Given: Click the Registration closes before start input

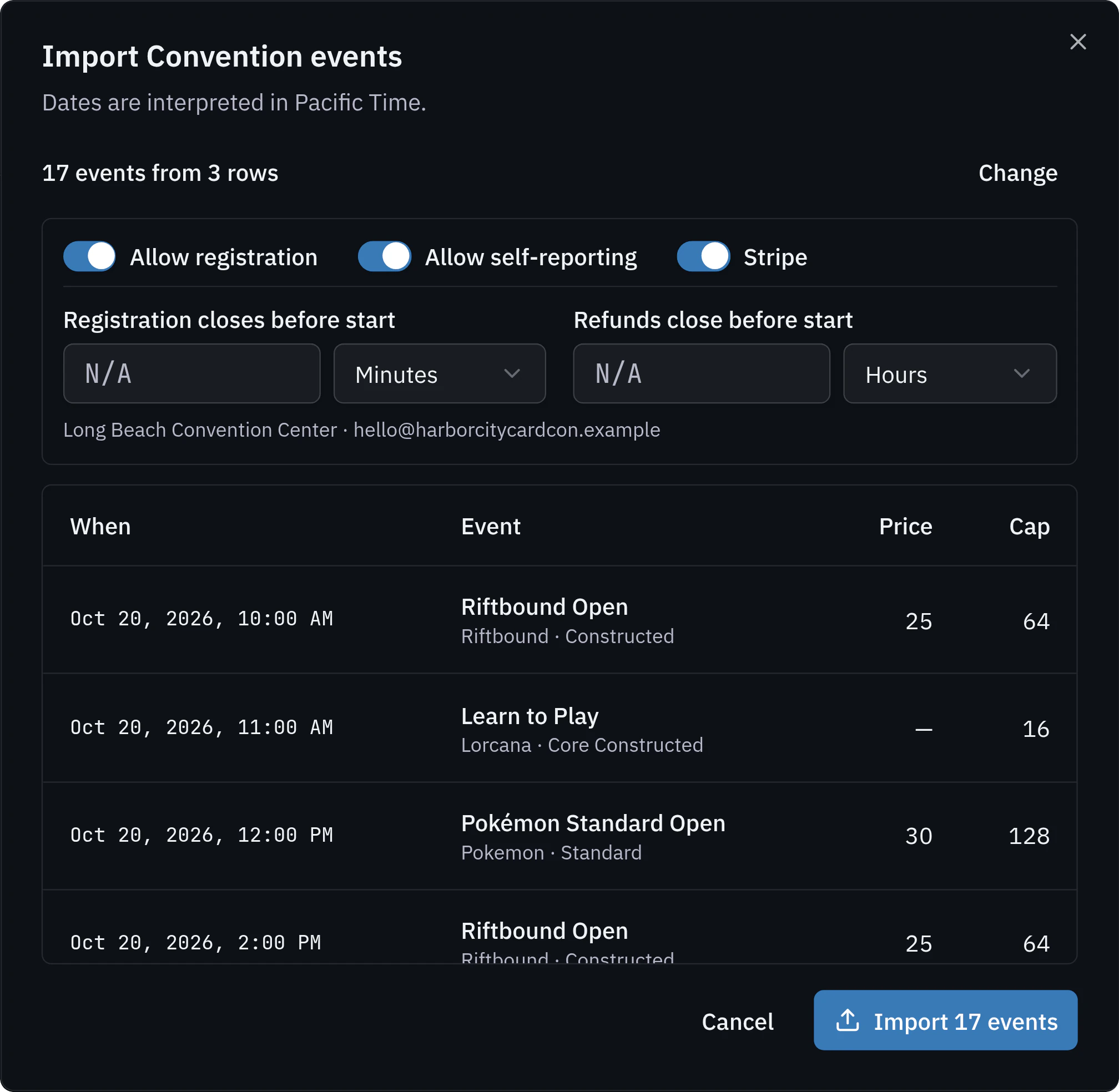Looking at the screenshot, I should coord(191,373).
